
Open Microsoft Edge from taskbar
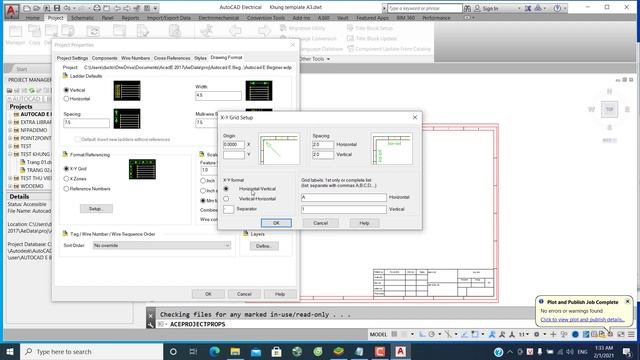tap(214, 351)
